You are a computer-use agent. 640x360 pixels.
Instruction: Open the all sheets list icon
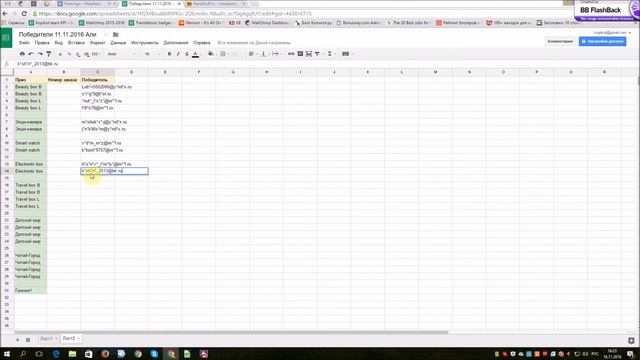28,339
